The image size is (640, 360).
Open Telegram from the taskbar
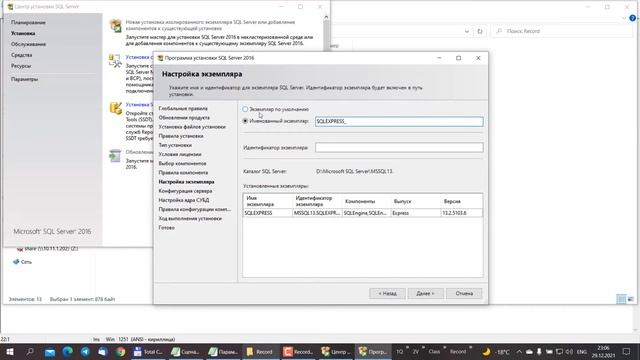pos(85,351)
